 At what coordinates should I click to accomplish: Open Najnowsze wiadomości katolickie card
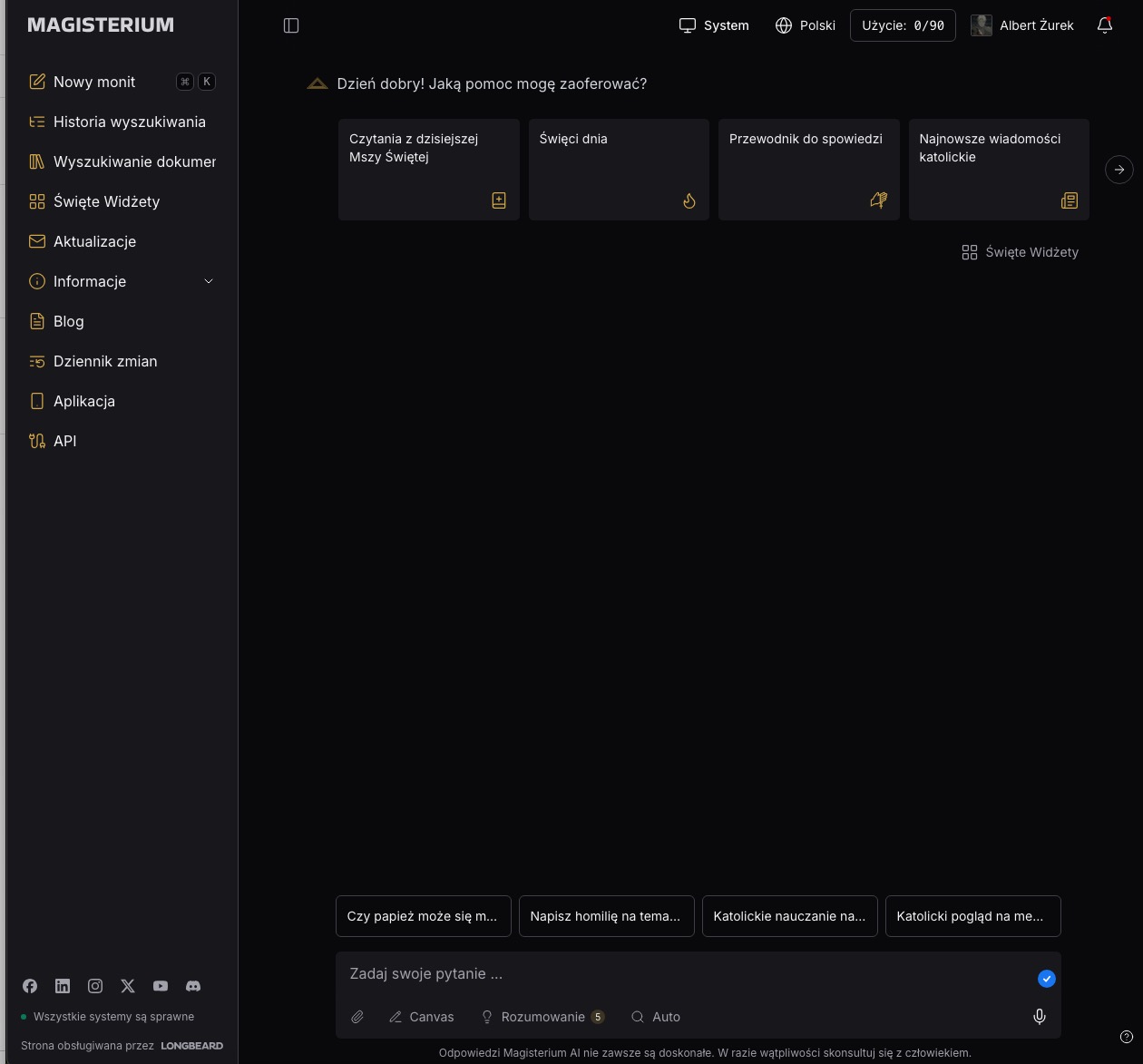pyautogui.click(x=999, y=170)
